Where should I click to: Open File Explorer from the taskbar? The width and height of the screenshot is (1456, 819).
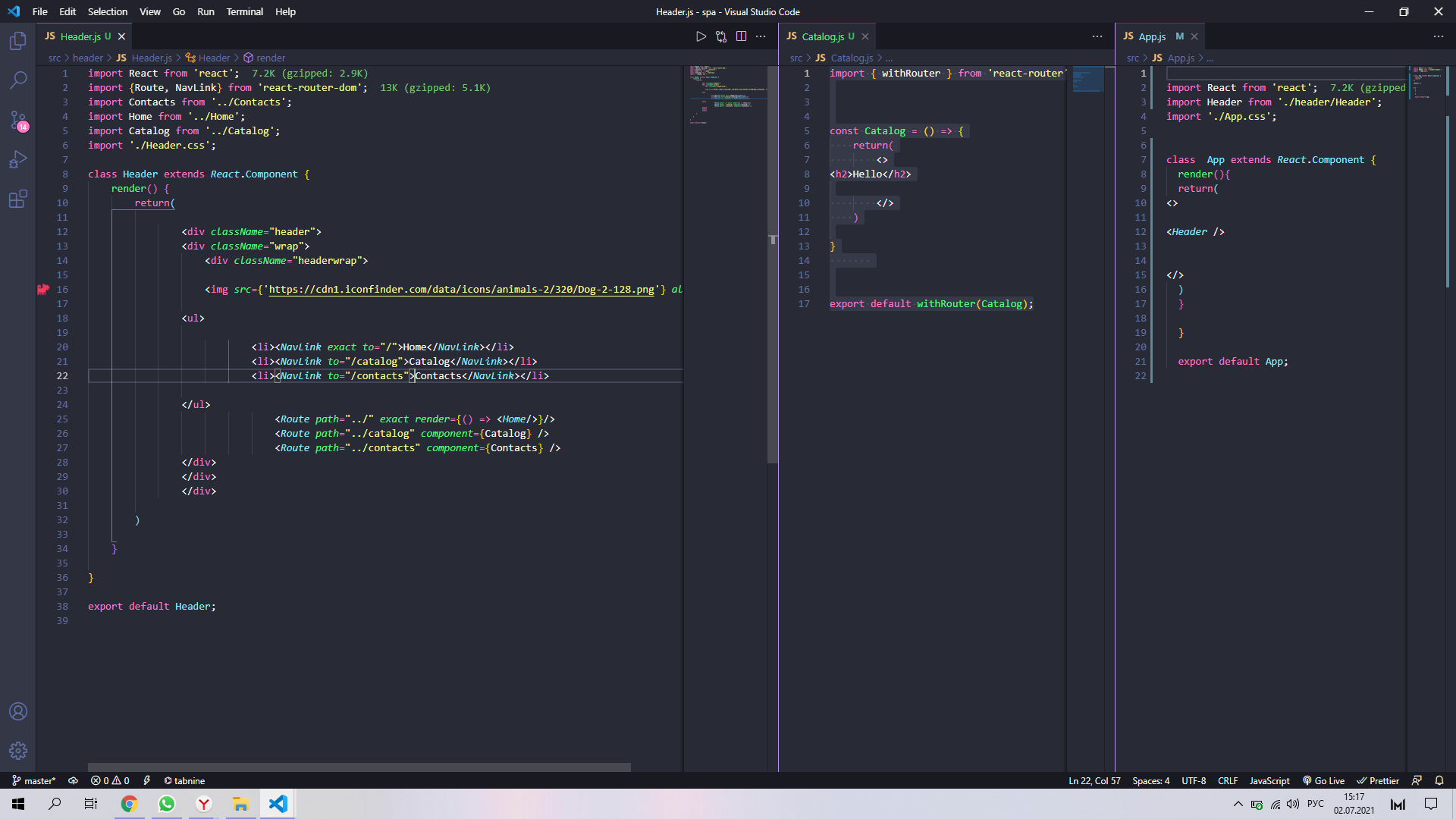click(x=240, y=804)
